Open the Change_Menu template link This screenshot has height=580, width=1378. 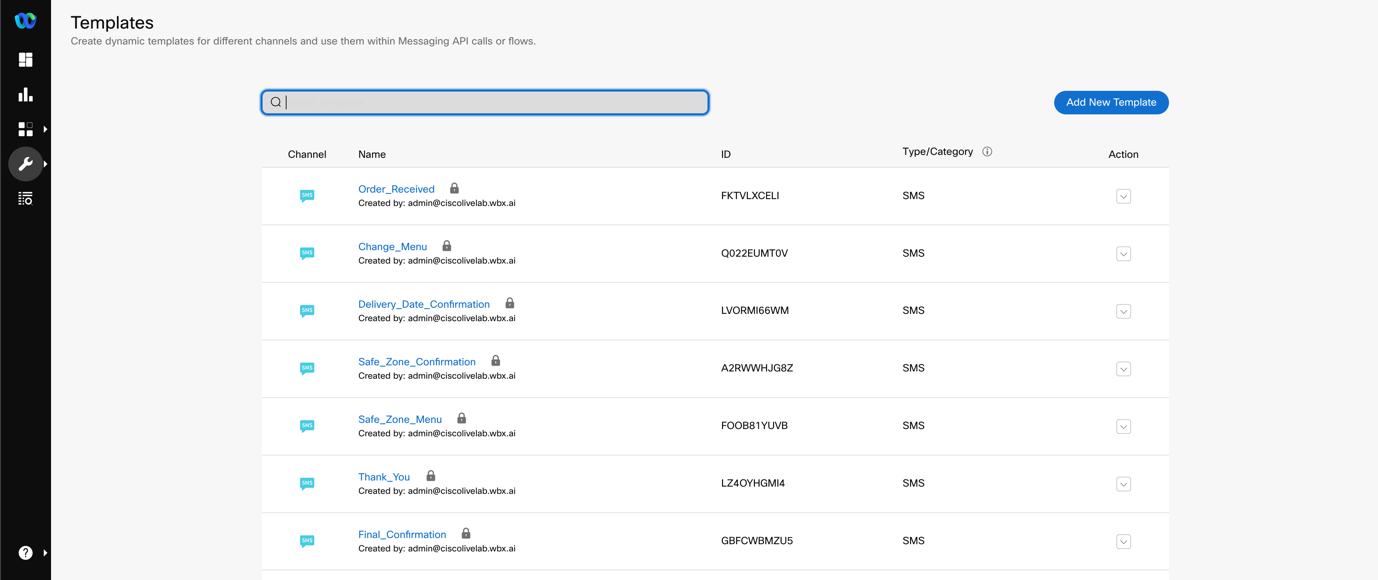click(392, 247)
